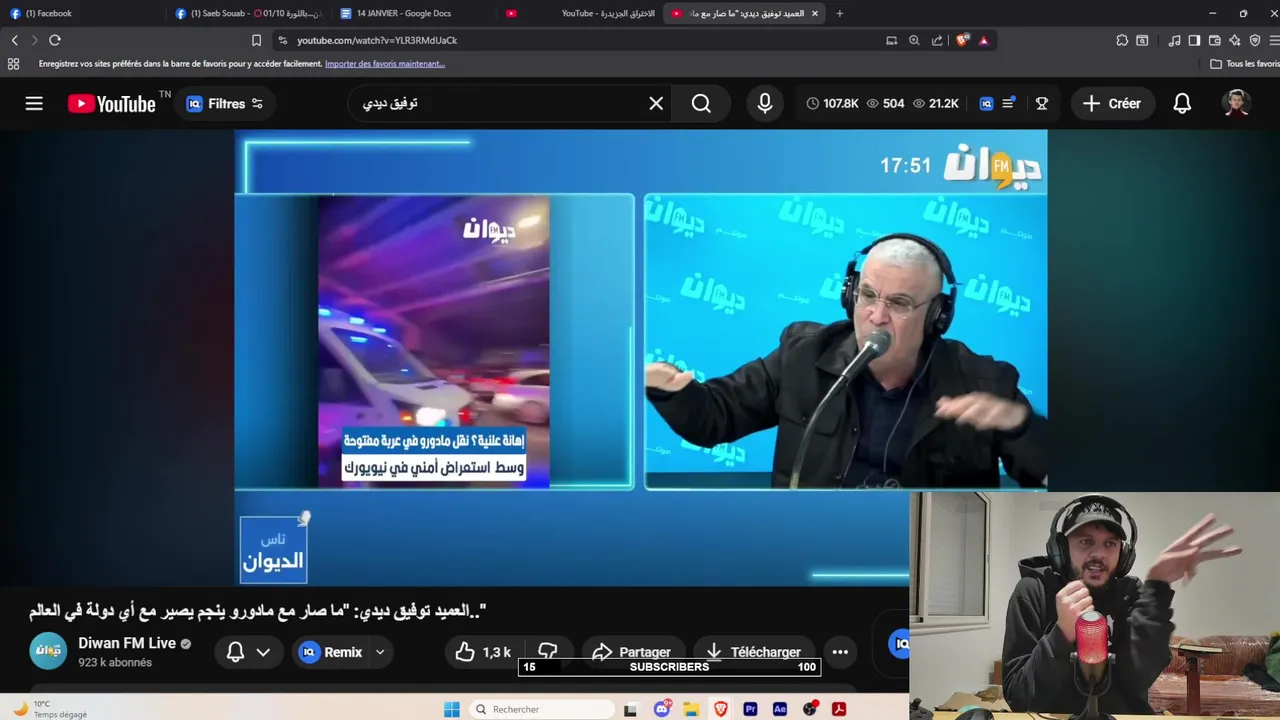Screen dimensions: 1280x720
Task: Click the Rechercher taskbar search box
Action: tap(541, 709)
